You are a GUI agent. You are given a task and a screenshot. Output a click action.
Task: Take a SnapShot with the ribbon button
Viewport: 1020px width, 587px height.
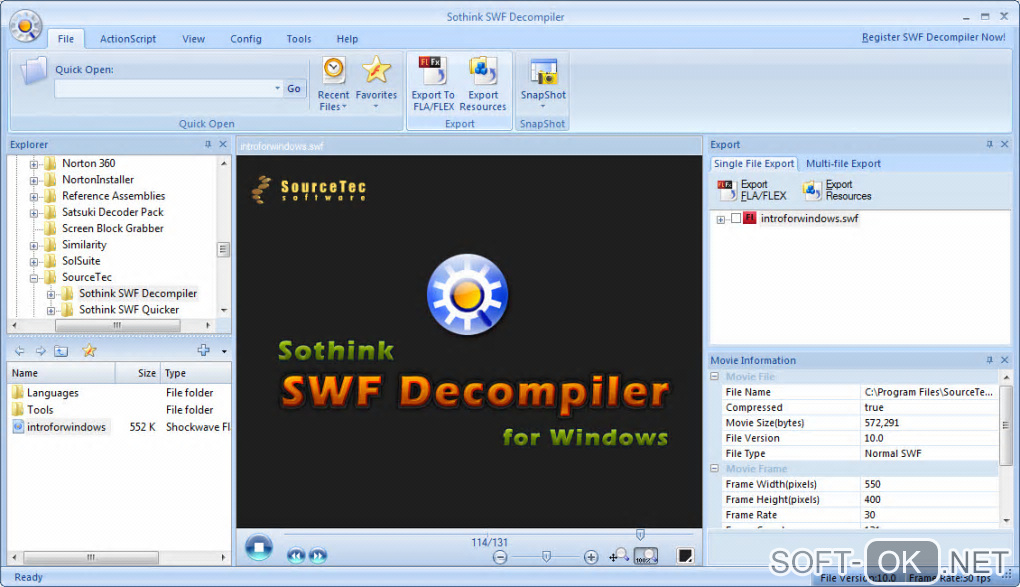[x=543, y=83]
